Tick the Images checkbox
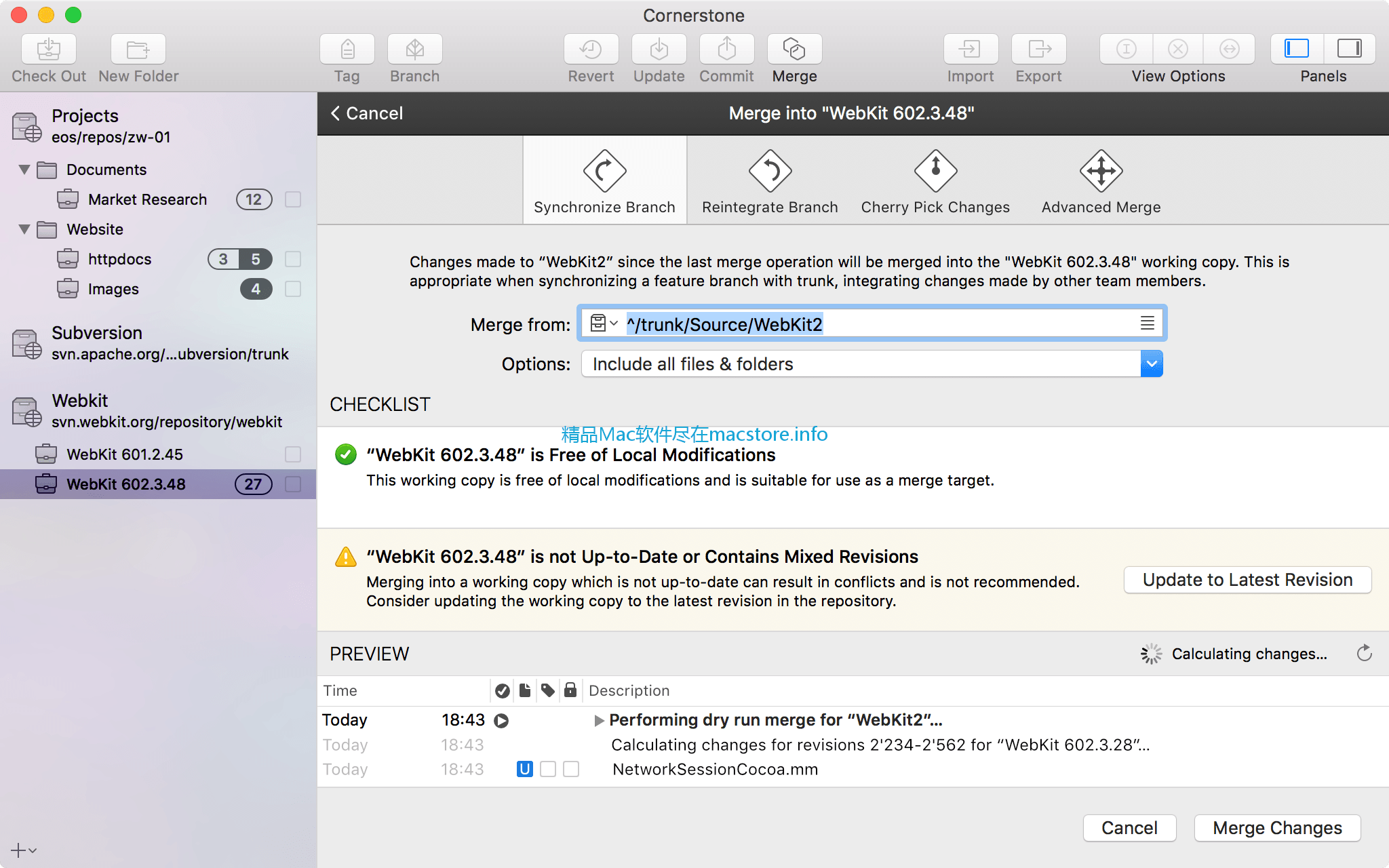The width and height of the screenshot is (1389, 868). click(x=293, y=289)
